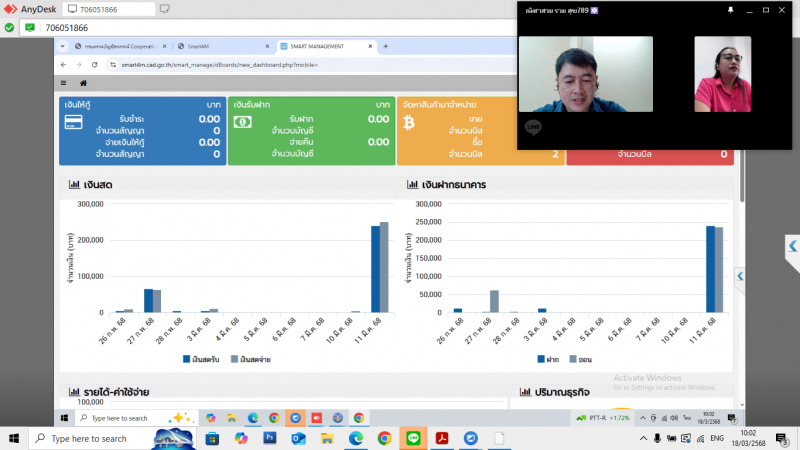
Task: Go back in remote browser
Action: point(63,65)
